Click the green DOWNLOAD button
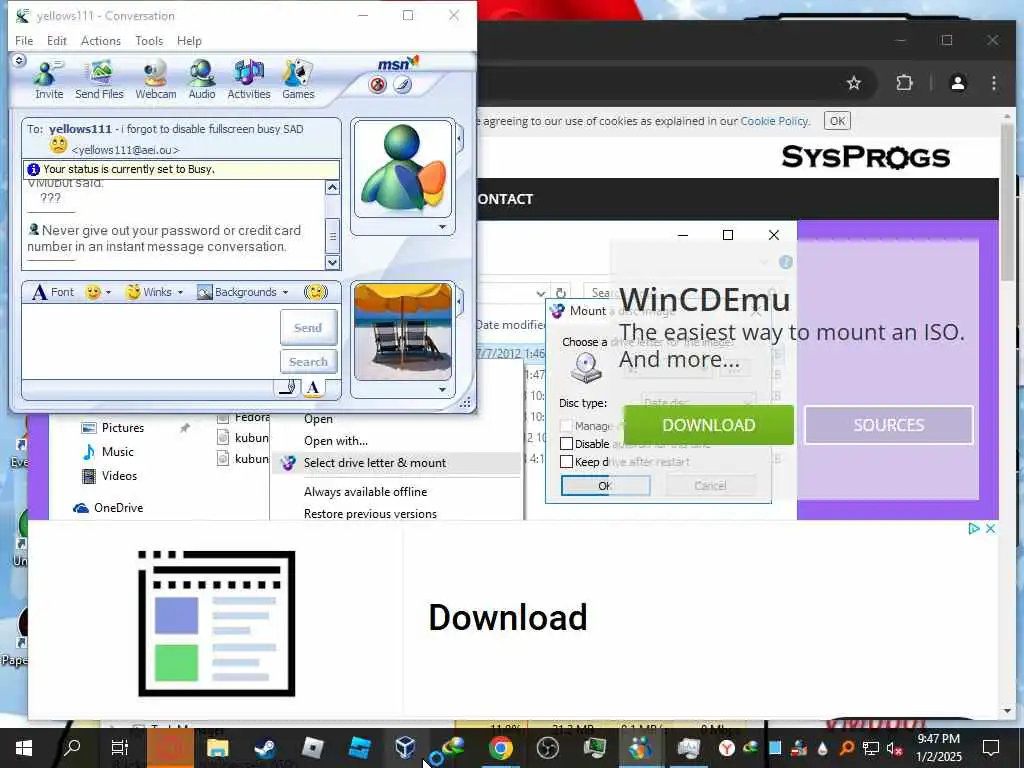This screenshot has width=1024, height=768. click(709, 425)
